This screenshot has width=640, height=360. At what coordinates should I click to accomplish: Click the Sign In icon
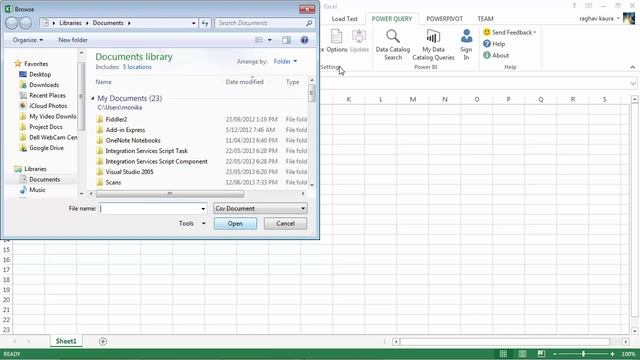(x=466, y=45)
